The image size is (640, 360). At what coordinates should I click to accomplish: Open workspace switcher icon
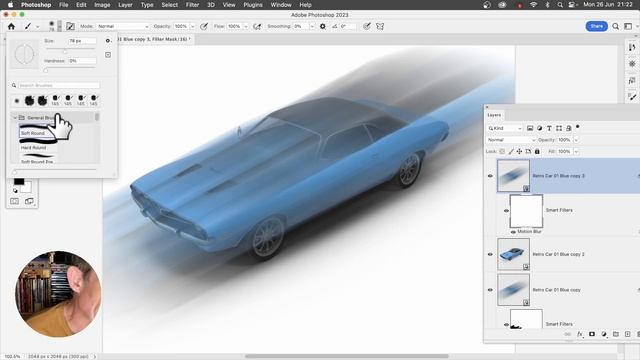(x=628, y=27)
